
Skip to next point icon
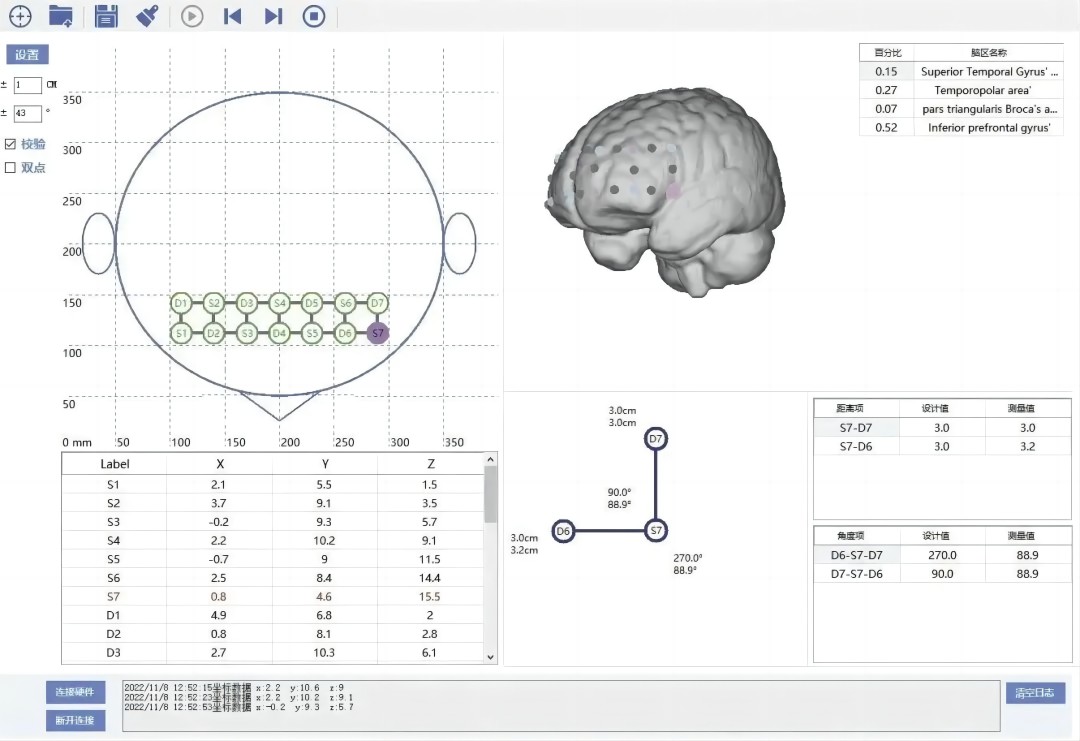tap(273, 16)
